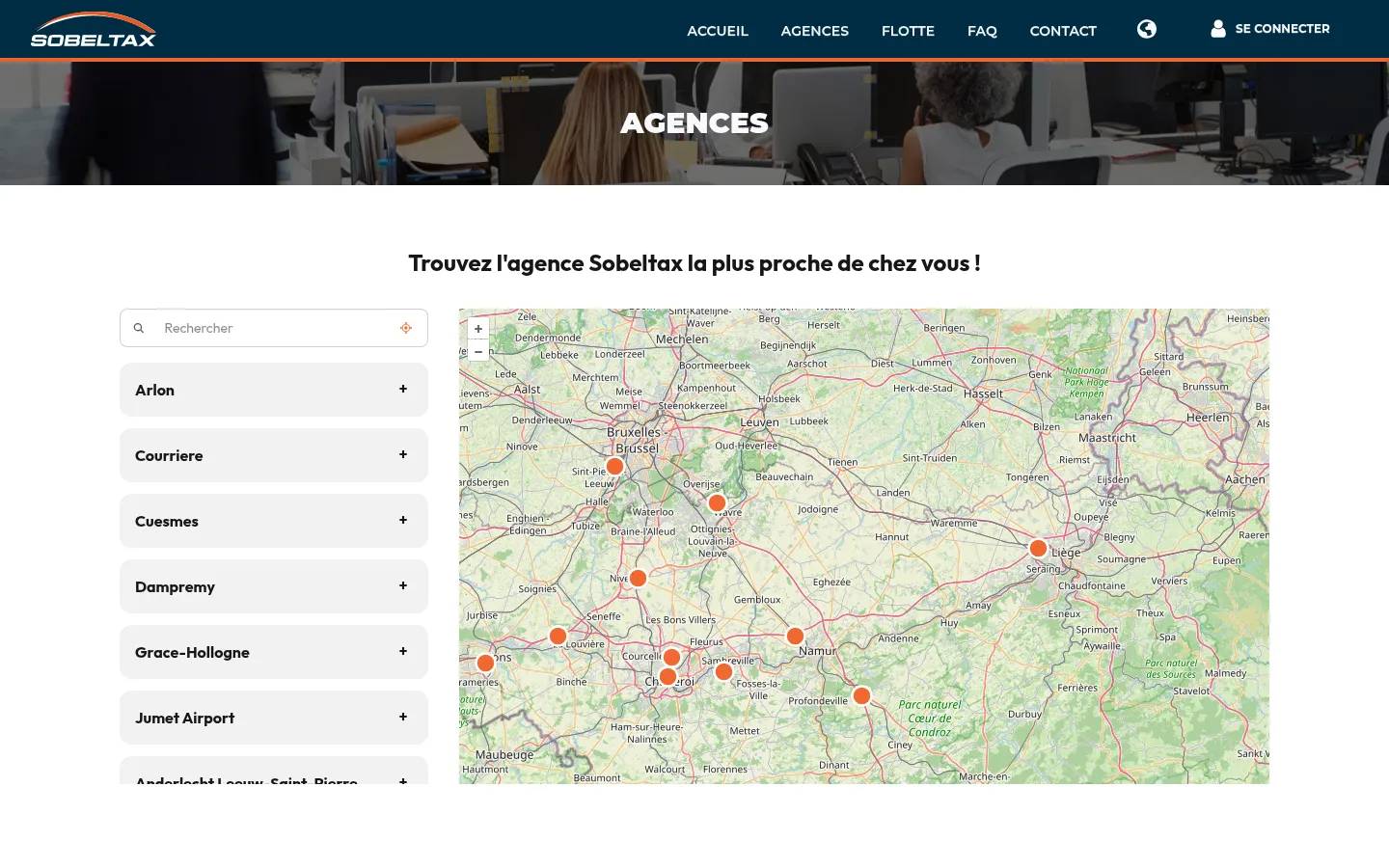This screenshot has height=868, width=1389.
Task: Expand the Cuesmes agency row
Action: [274, 521]
